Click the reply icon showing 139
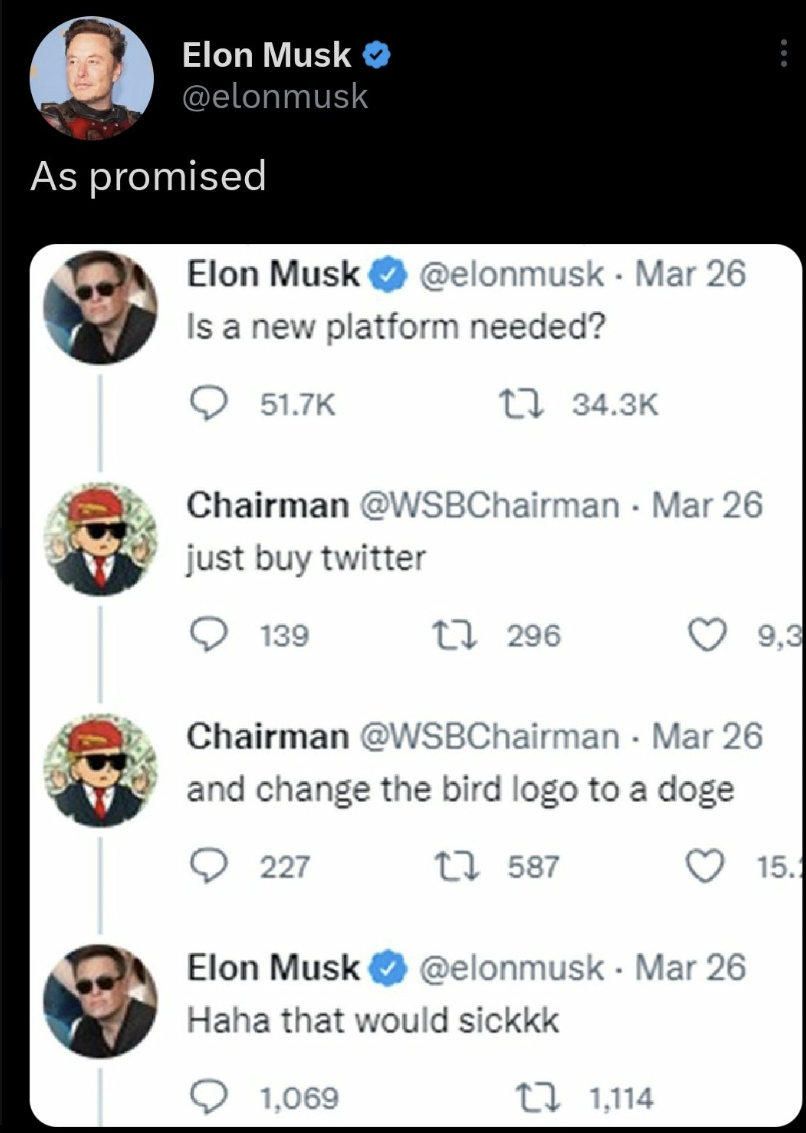The image size is (806, 1133). coord(206,634)
